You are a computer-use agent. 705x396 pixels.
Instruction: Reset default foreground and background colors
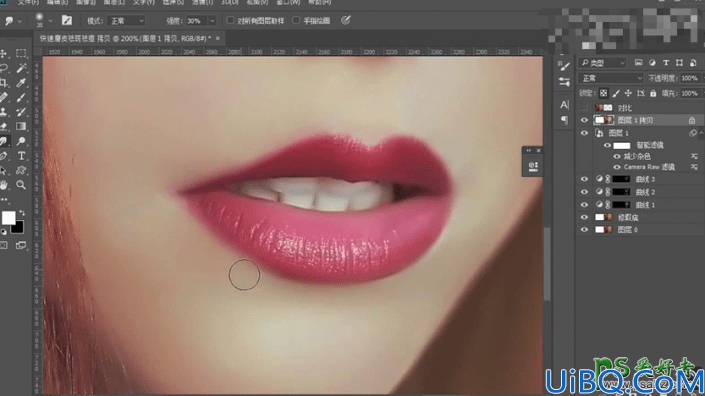tap(4, 232)
